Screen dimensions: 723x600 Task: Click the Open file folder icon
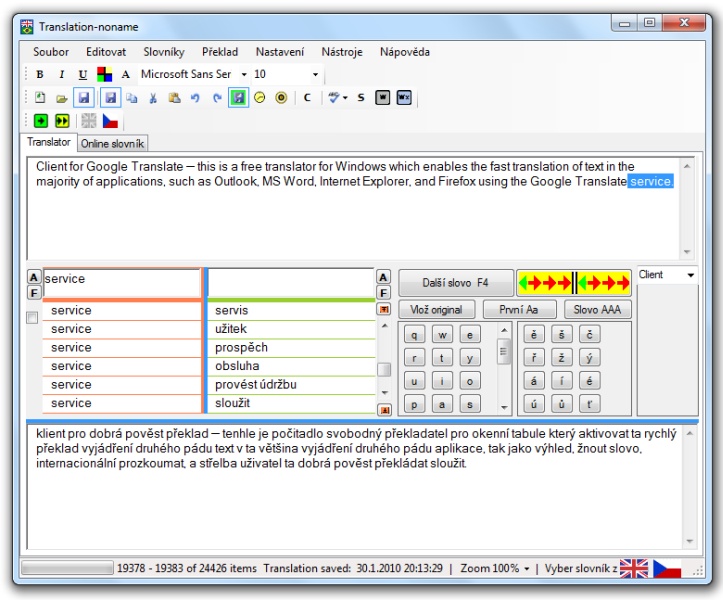pos(62,98)
